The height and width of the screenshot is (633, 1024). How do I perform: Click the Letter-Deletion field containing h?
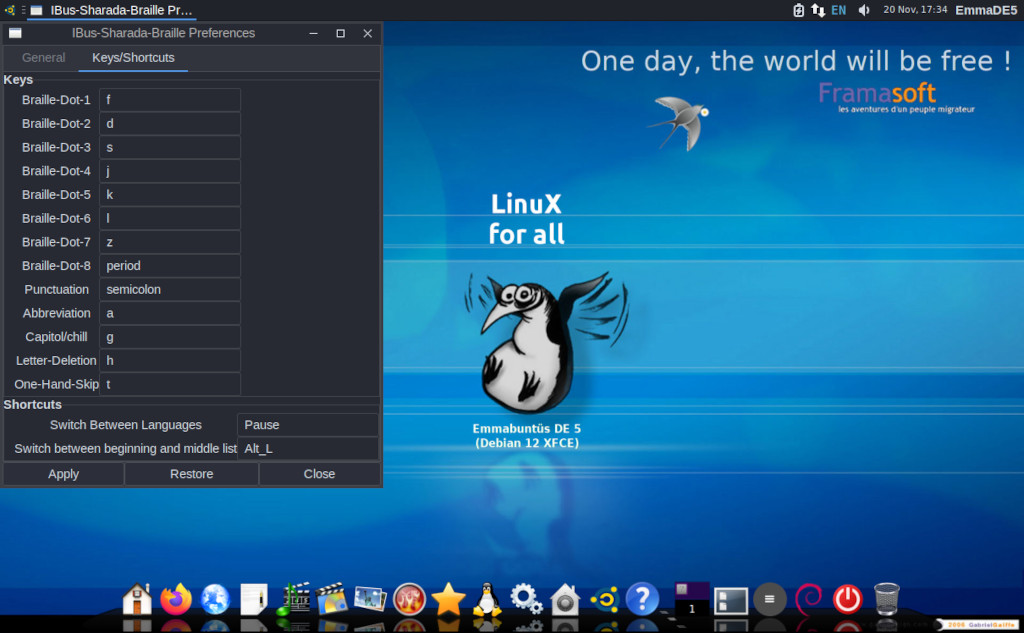coord(170,361)
